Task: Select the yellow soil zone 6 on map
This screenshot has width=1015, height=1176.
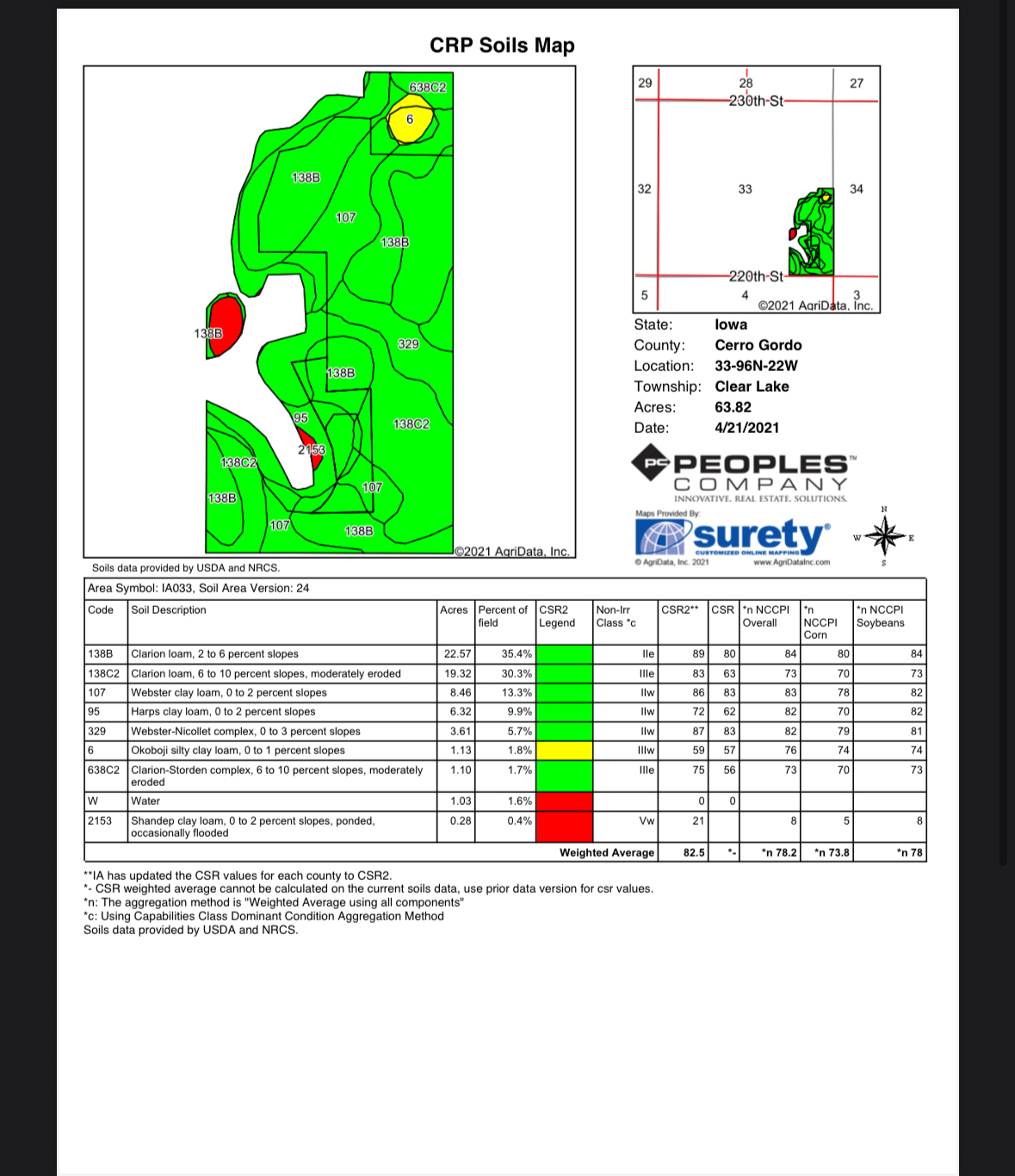Action: 411,121
